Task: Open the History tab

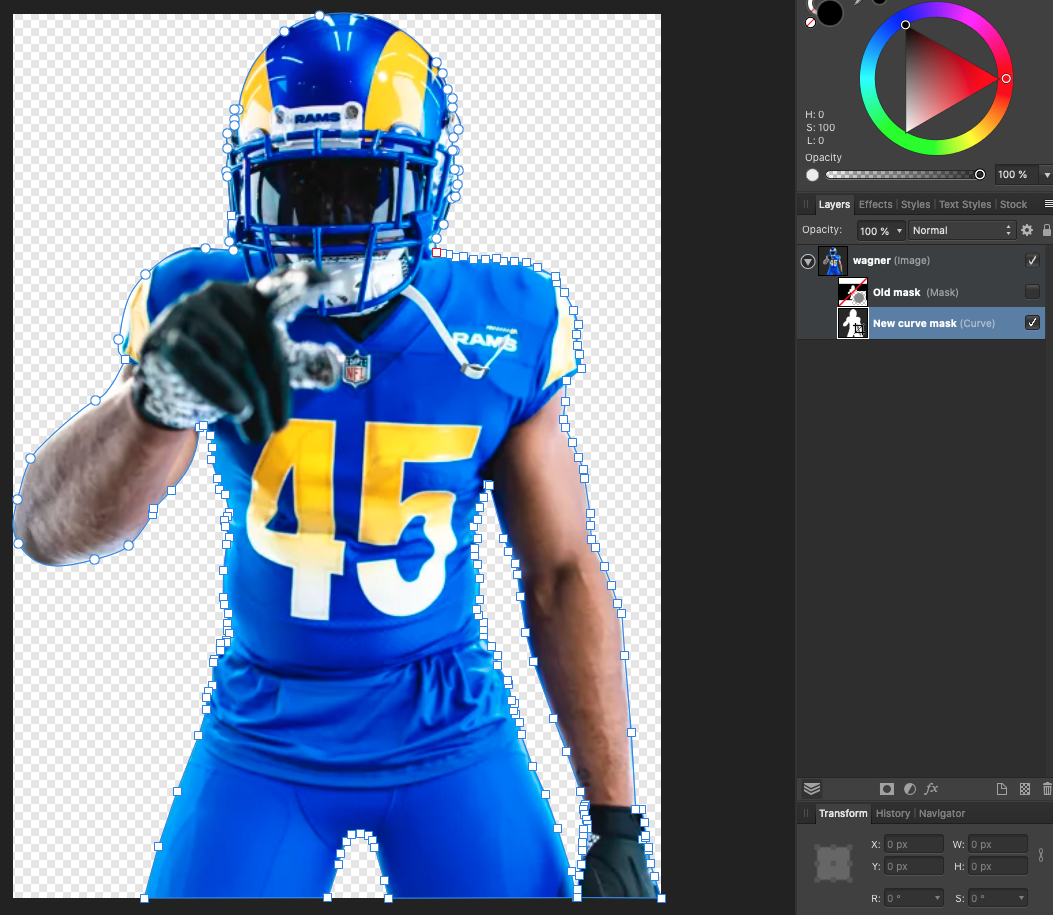Action: (893, 813)
